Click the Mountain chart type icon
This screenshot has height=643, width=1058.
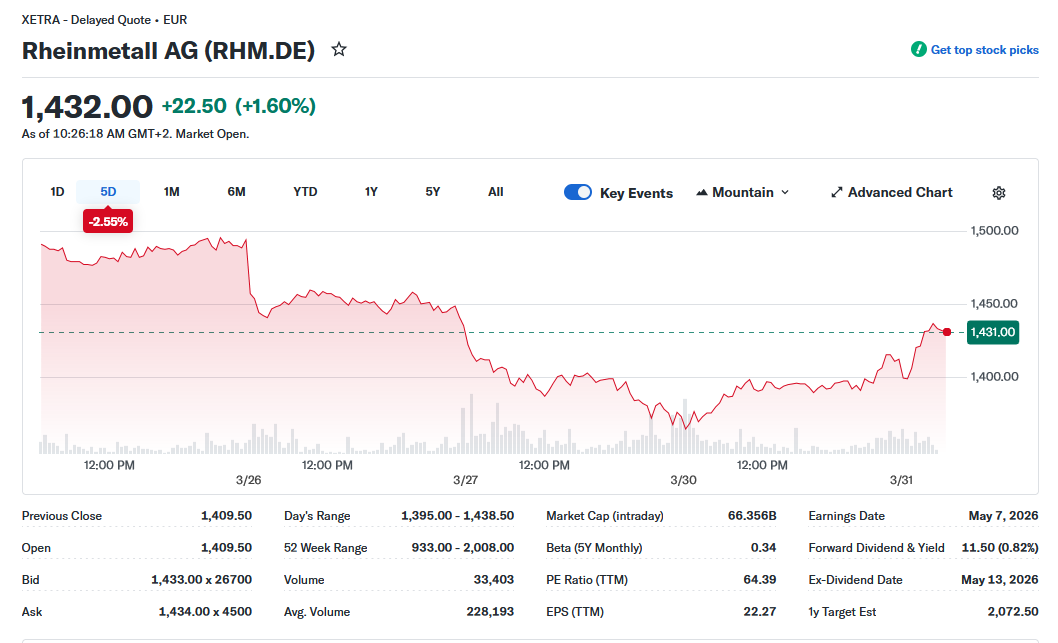click(x=702, y=192)
